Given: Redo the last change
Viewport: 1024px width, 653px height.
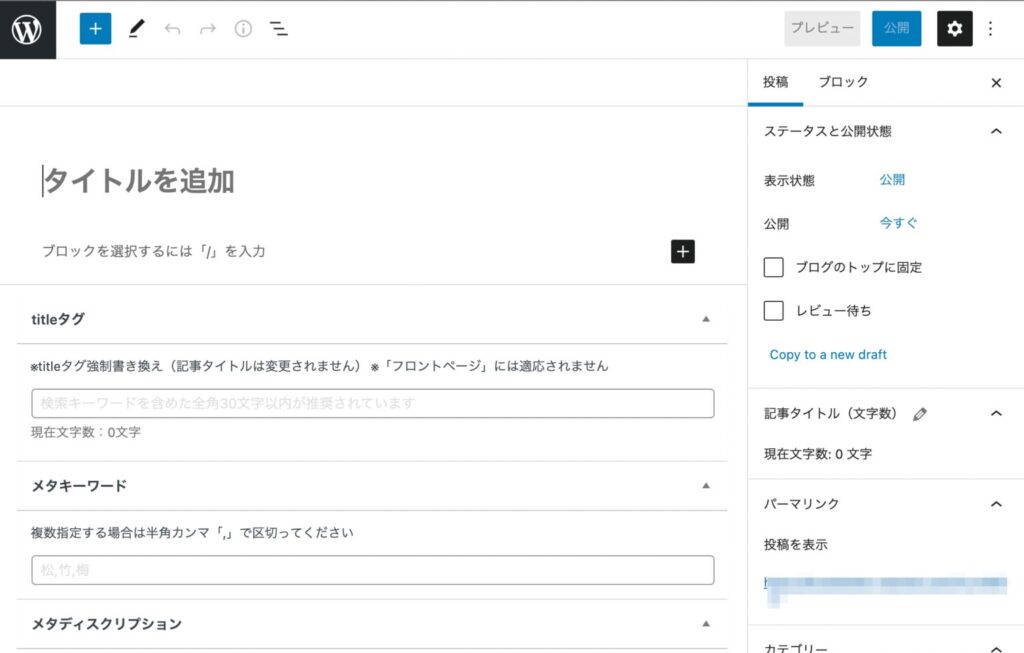Looking at the screenshot, I should click(x=208, y=29).
